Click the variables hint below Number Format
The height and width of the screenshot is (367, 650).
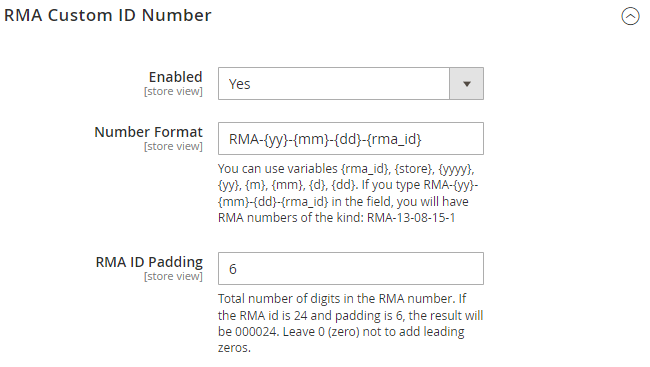[348, 193]
